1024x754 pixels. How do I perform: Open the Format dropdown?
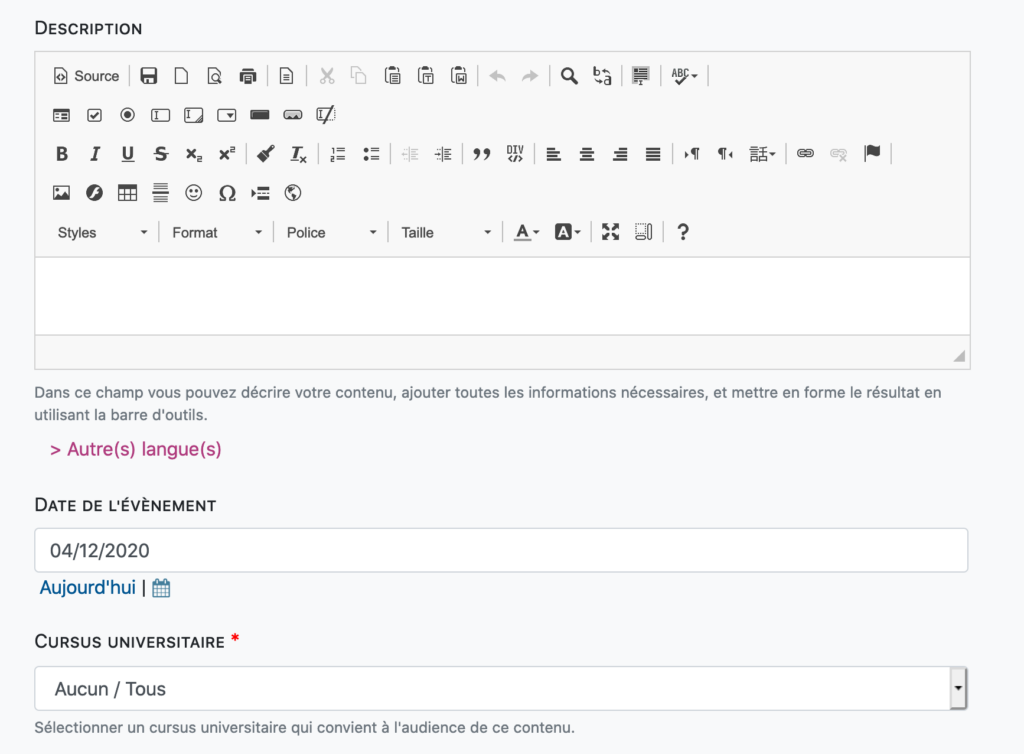[x=217, y=232]
